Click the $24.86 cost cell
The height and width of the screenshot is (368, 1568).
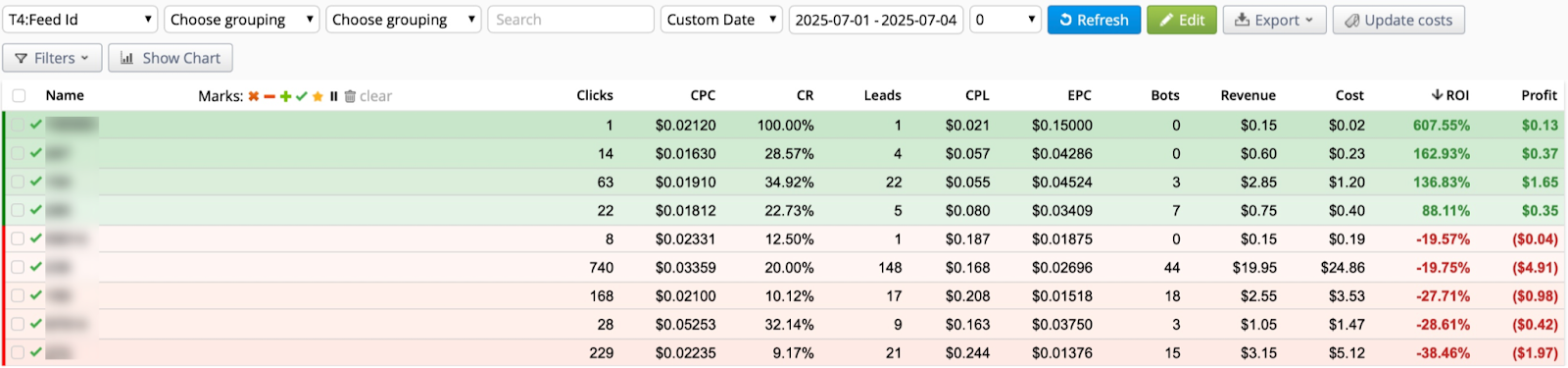(x=1343, y=268)
